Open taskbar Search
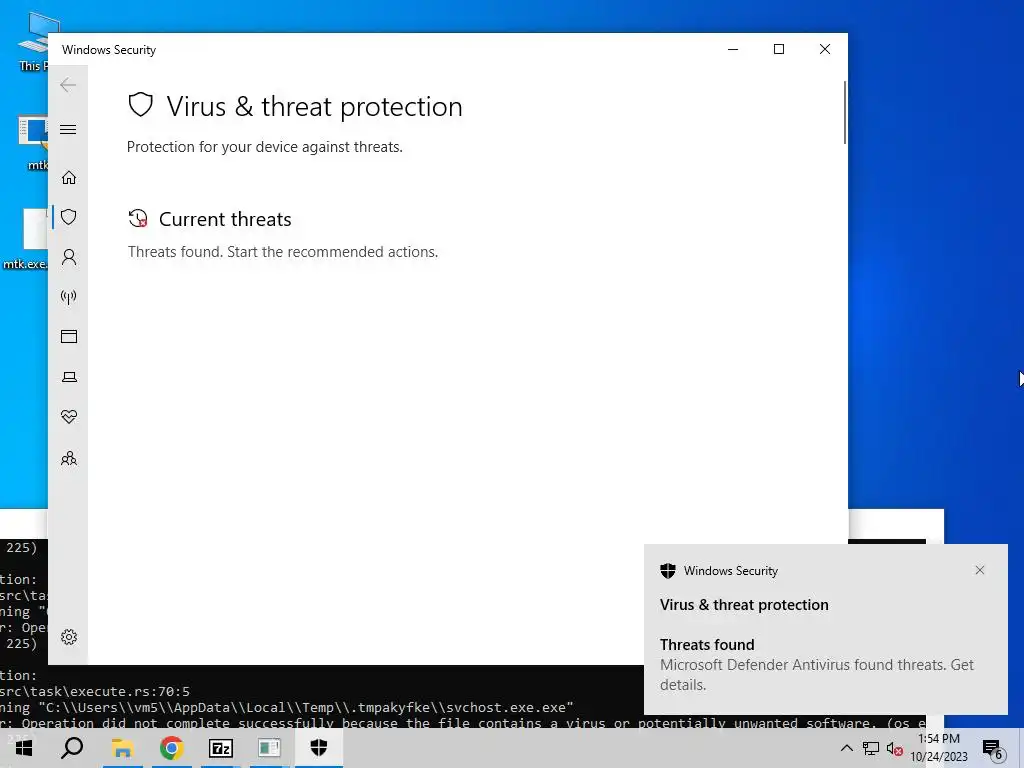Image resolution: width=1024 pixels, height=768 pixels. pyautogui.click(x=72, y=748)
